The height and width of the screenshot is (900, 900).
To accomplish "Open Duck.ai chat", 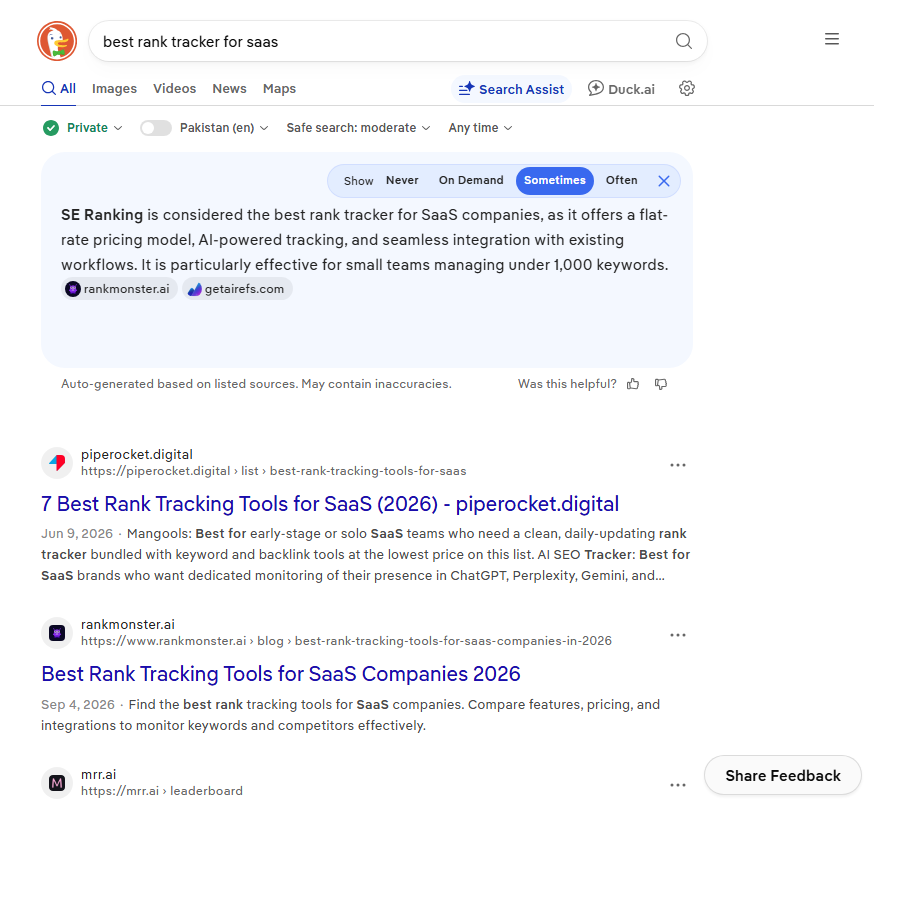I will 621,89.
